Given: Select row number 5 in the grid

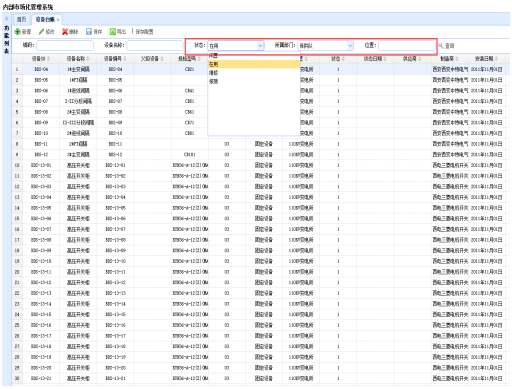Looking at the screenshot, I should click(x=17, y=112).
